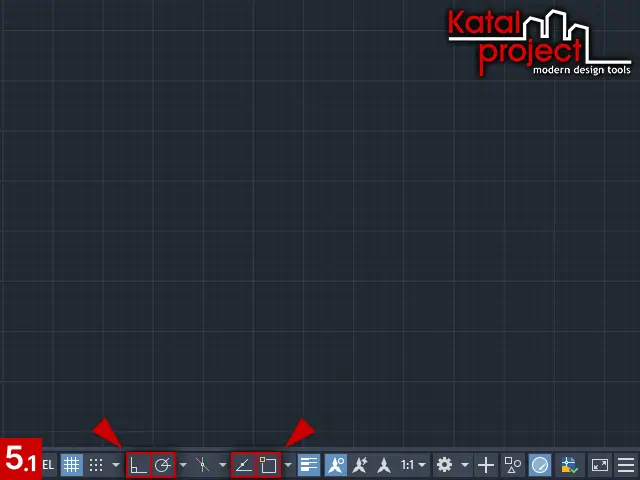Expand the polar tracking angle dropdown

coord(183,465)
